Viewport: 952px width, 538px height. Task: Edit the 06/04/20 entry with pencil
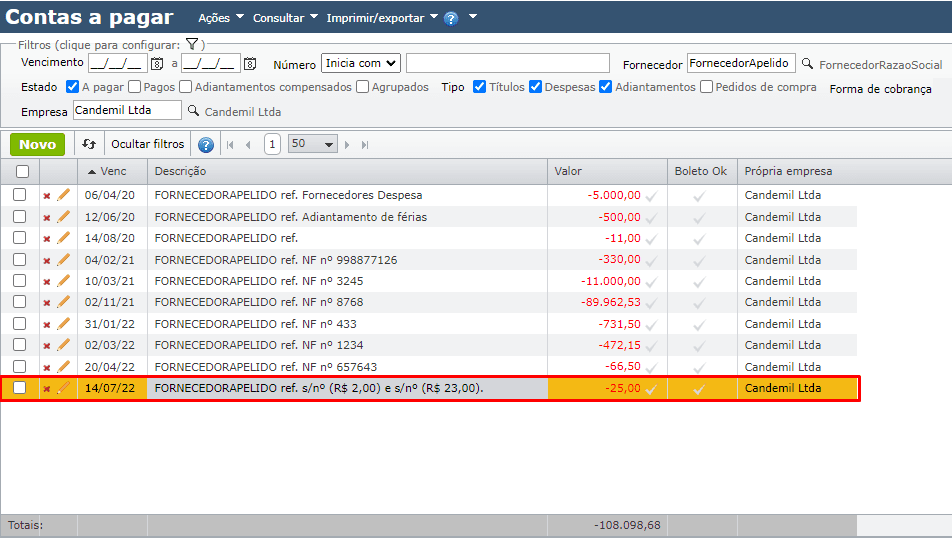63,195
